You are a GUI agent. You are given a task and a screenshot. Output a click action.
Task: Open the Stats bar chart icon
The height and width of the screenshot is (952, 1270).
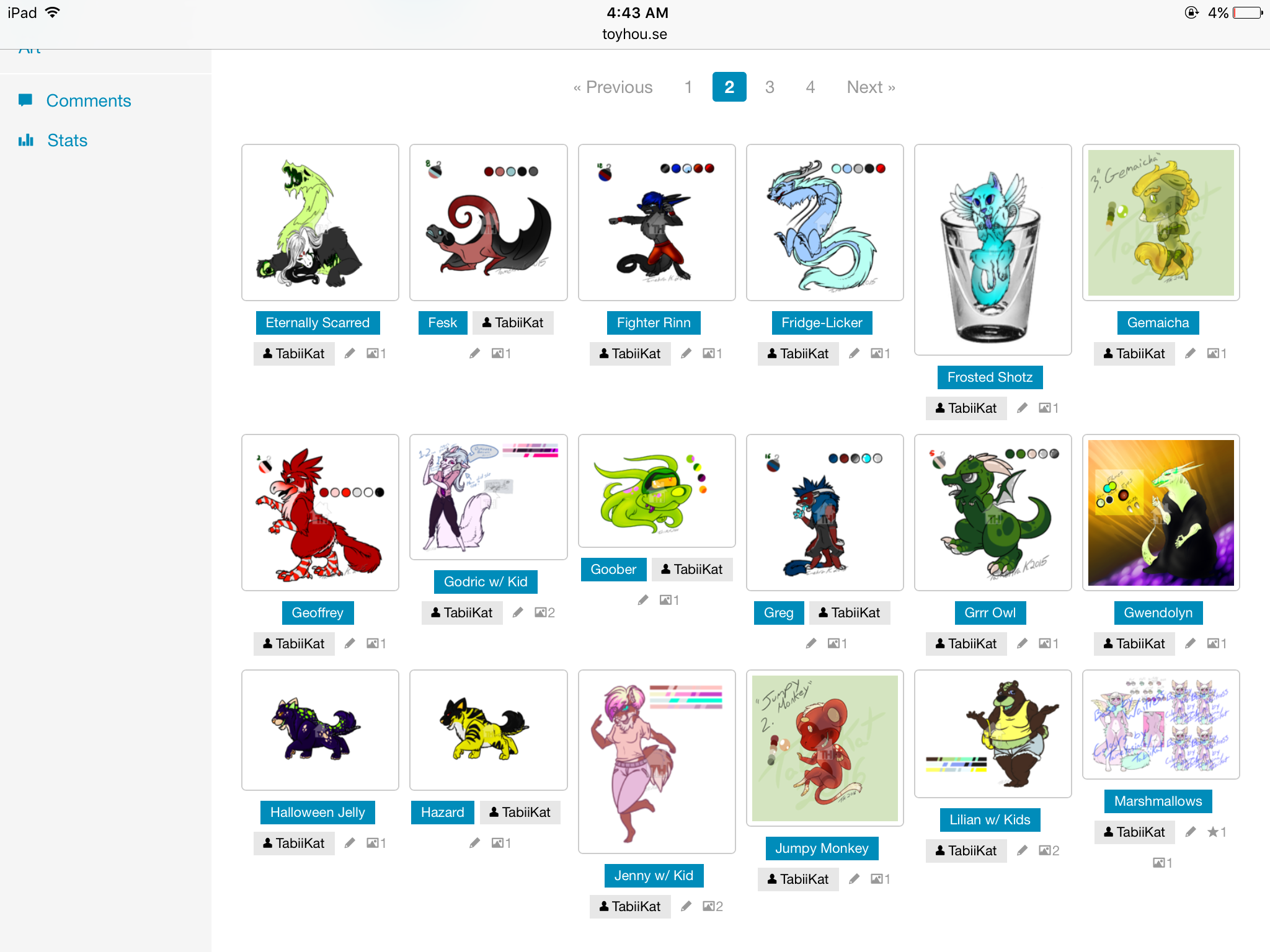point(25,140)
